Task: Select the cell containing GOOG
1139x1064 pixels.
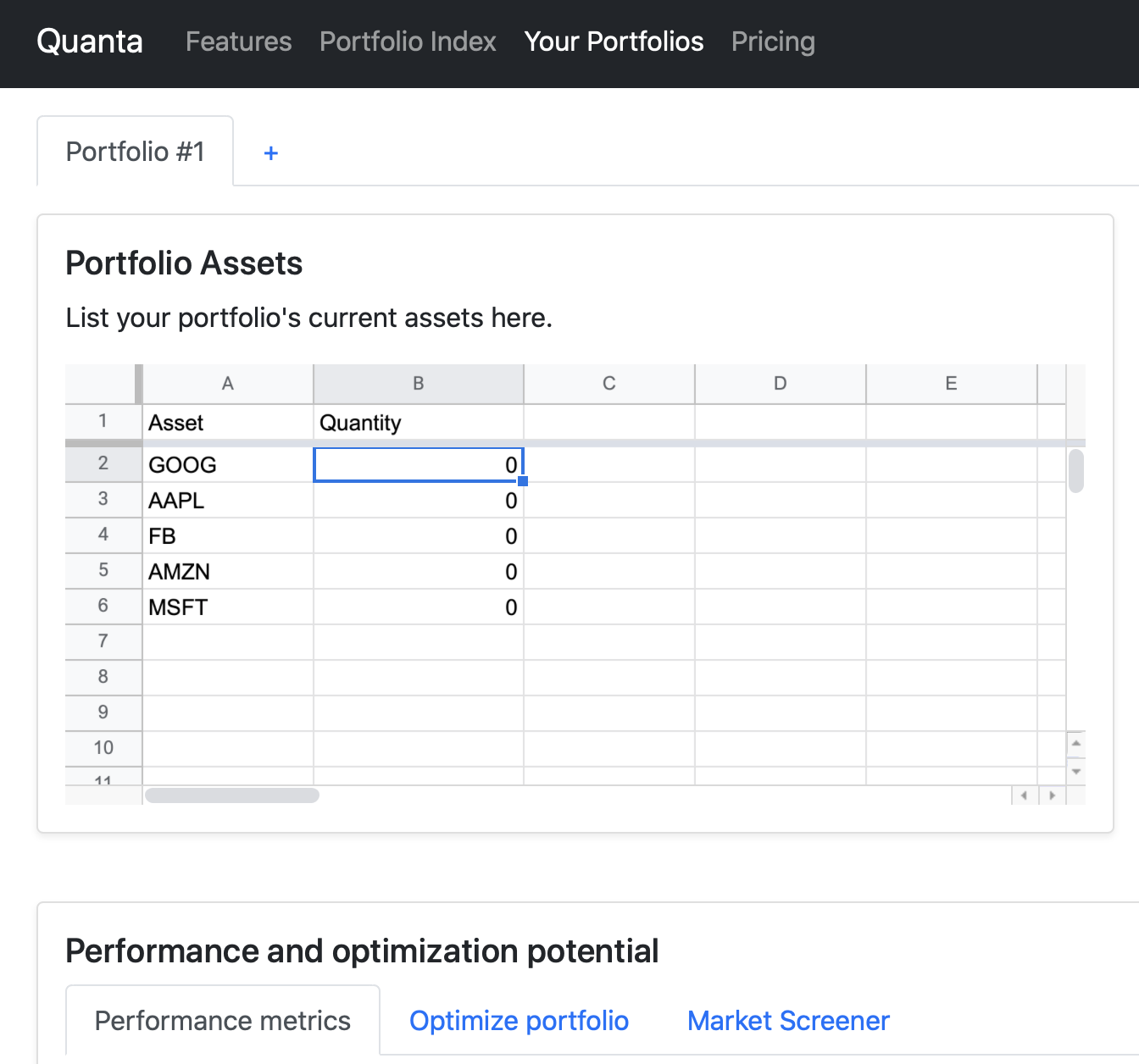Action: coord(227,464)
